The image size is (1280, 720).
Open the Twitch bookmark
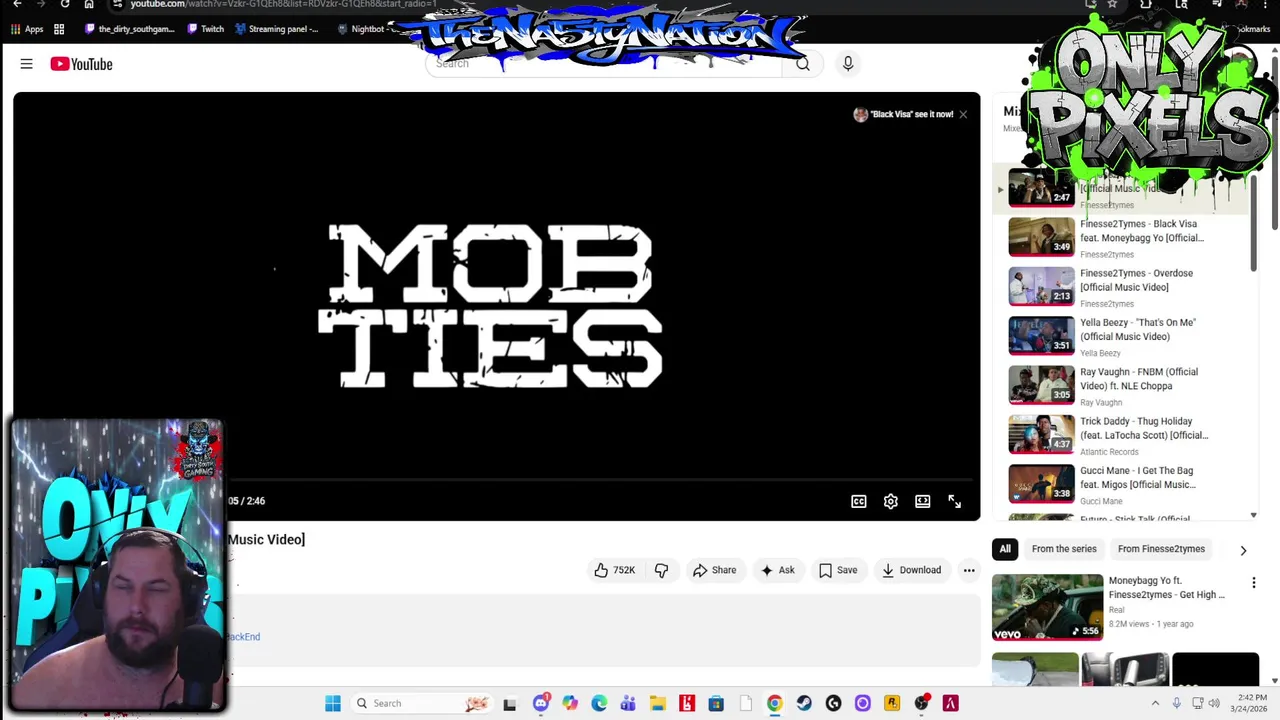[x=205, y=29]
